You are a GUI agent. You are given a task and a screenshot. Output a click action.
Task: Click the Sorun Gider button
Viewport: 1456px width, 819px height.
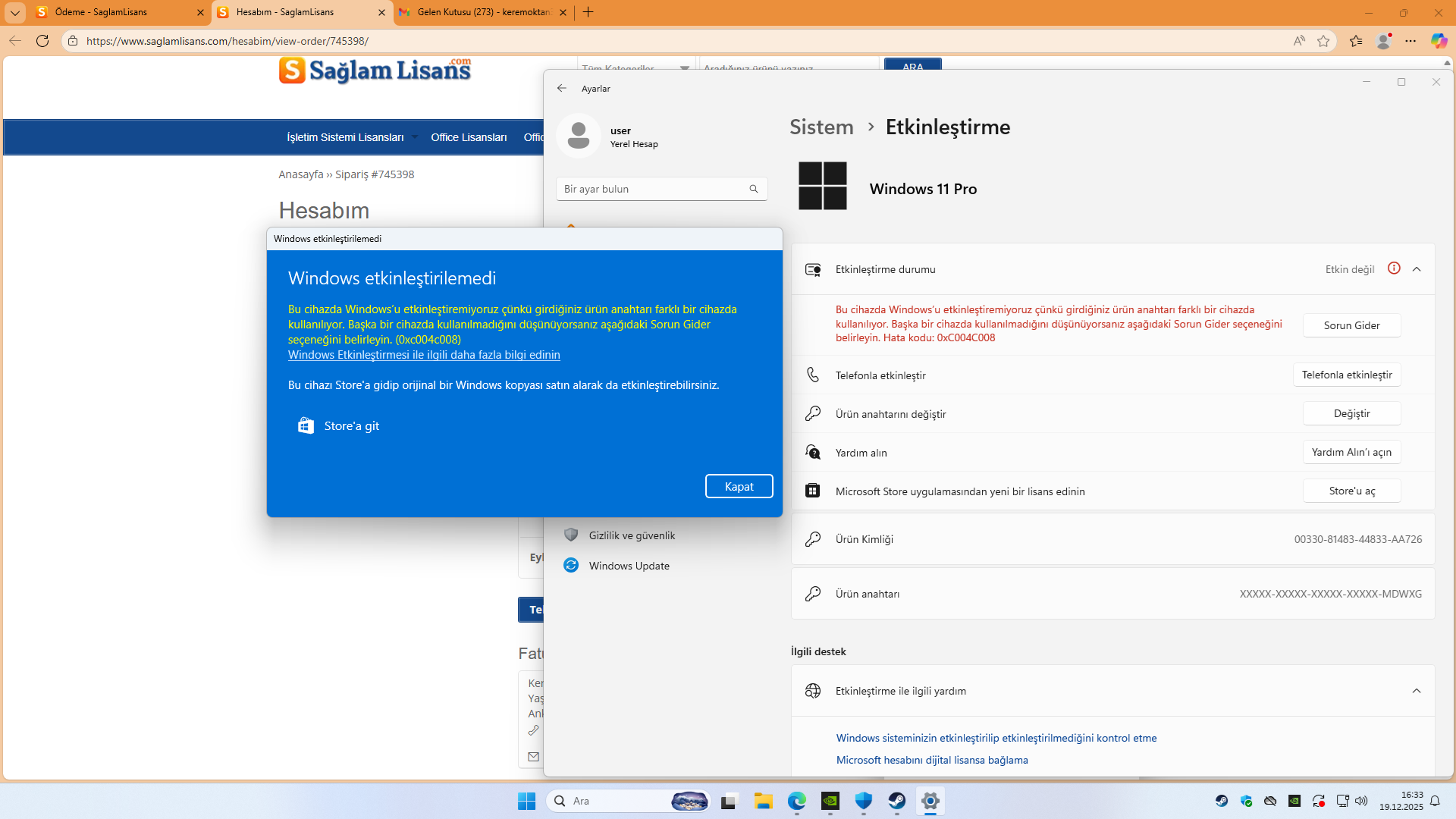pyautogui.click(x=1351, y=325)
